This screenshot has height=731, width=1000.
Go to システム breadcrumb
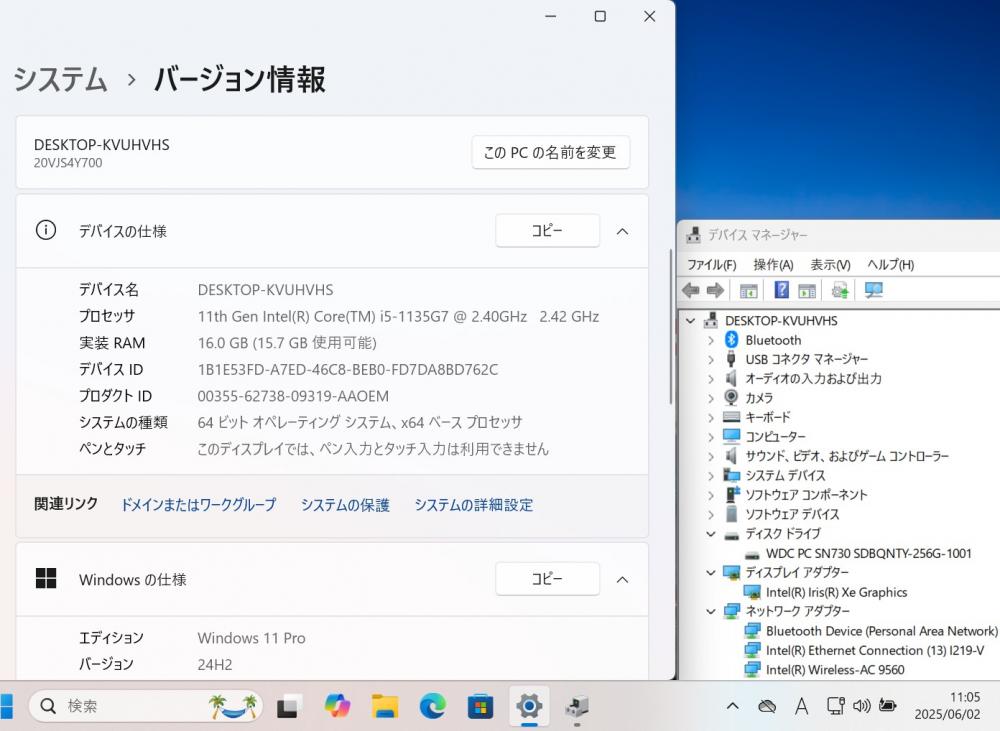(x=60, y=80)
